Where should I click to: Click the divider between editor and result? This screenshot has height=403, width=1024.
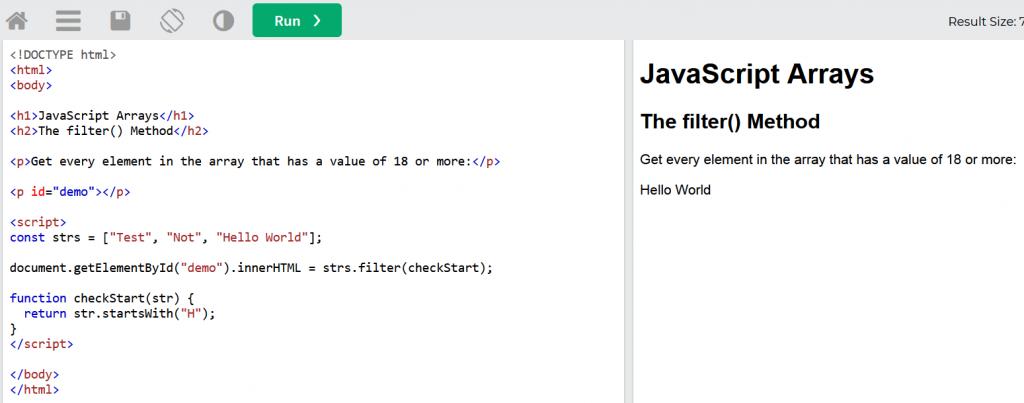[x=628, y=221]
